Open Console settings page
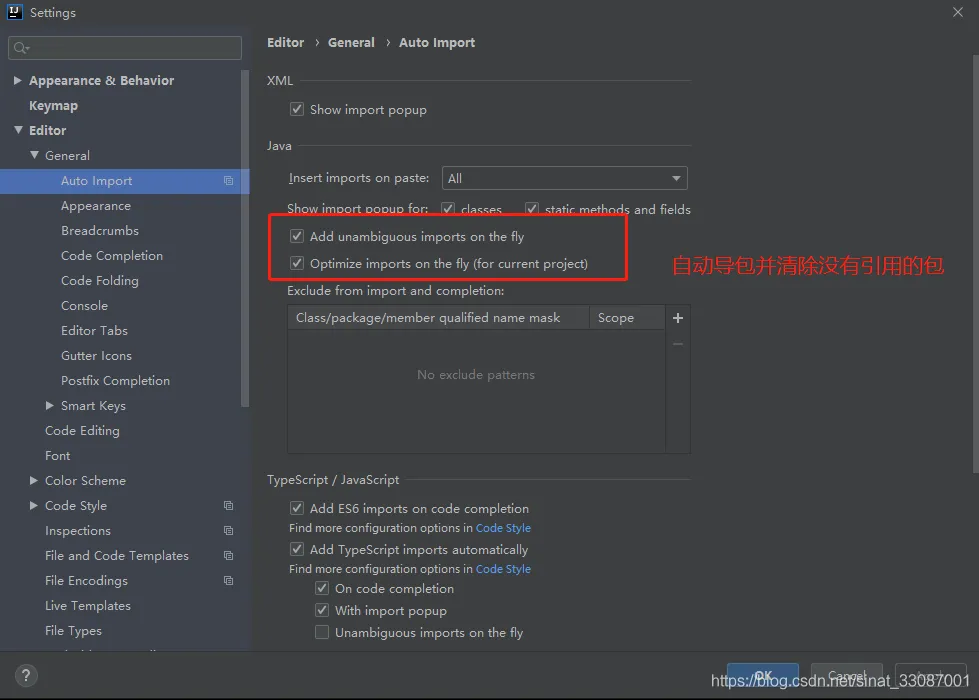The width and height of the screenshot is (979, 700). click(x=84, y=305)
